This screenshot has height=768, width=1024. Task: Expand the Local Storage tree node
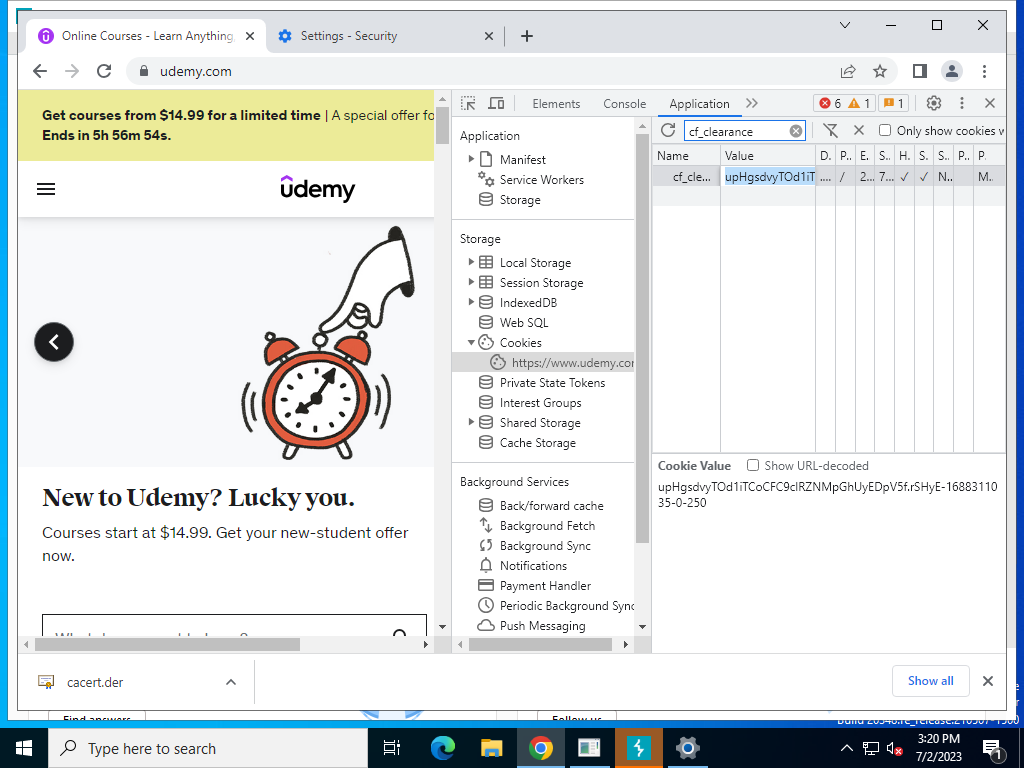click(x=471, y=262)
